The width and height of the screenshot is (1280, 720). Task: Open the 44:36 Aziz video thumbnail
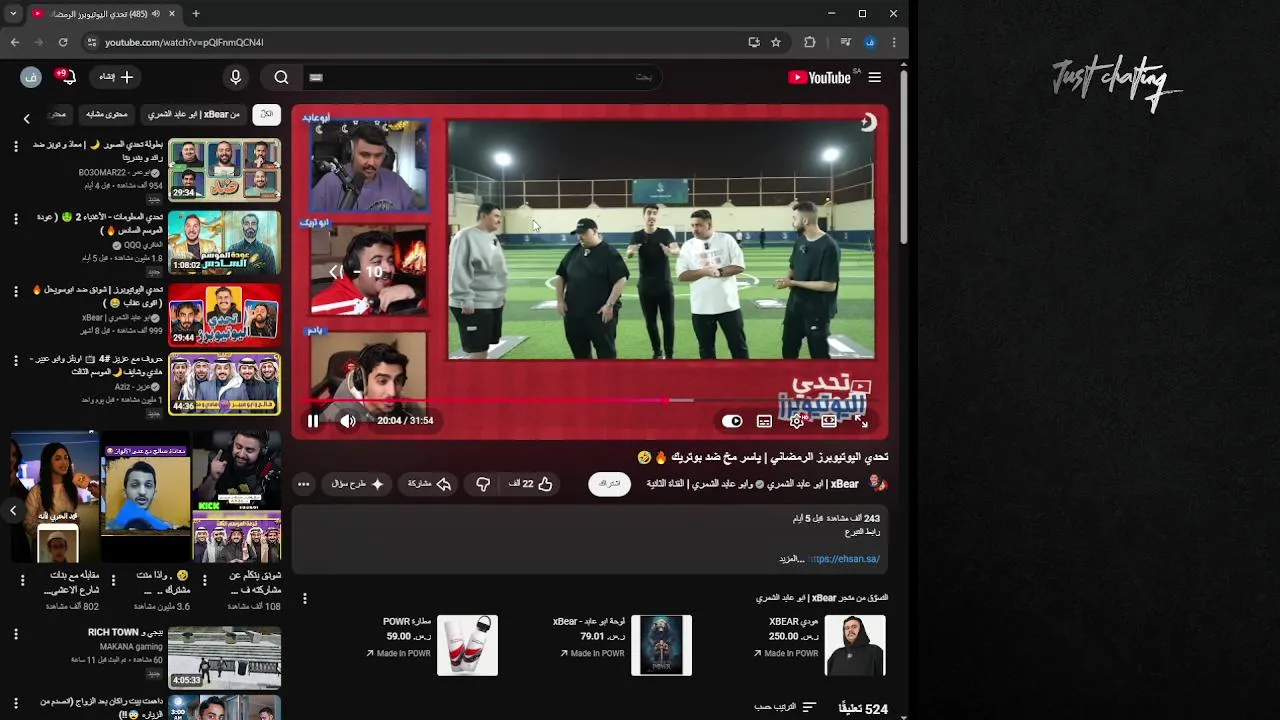pyautogui.click(x=224, y=384)
